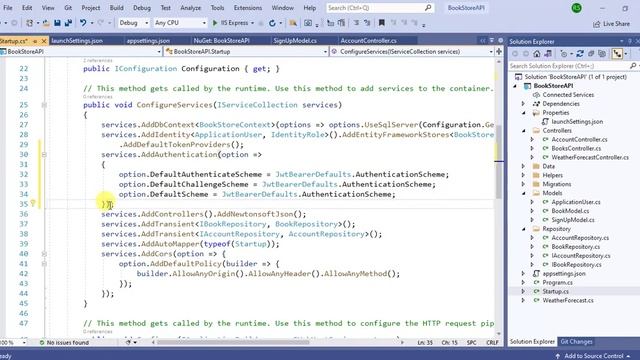Screen dimensions: 640x360
Task: Open the File menu
Action: point(8,8)
